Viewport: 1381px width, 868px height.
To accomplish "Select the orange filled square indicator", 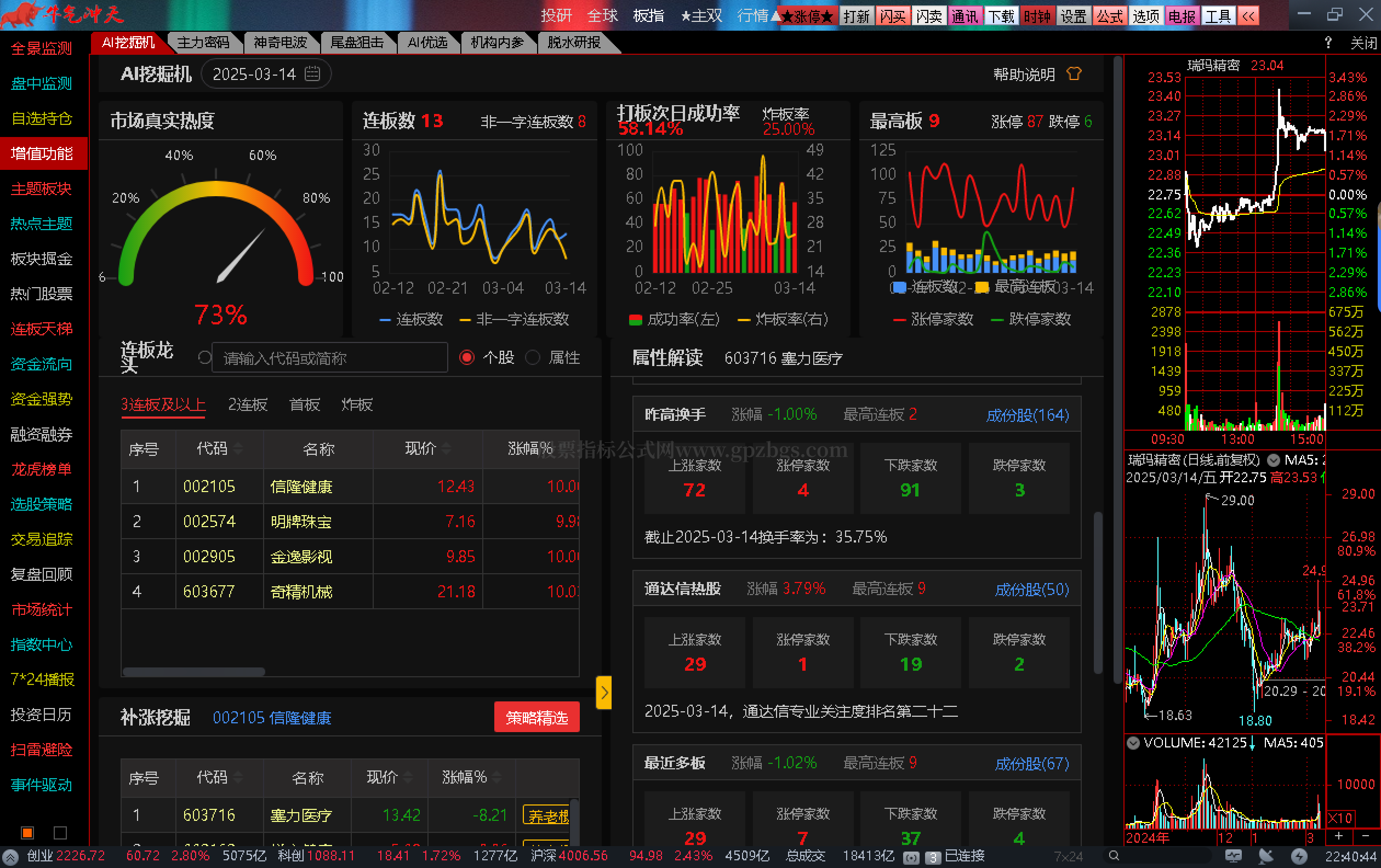I will pyautogui.click(x=27, y=832).
